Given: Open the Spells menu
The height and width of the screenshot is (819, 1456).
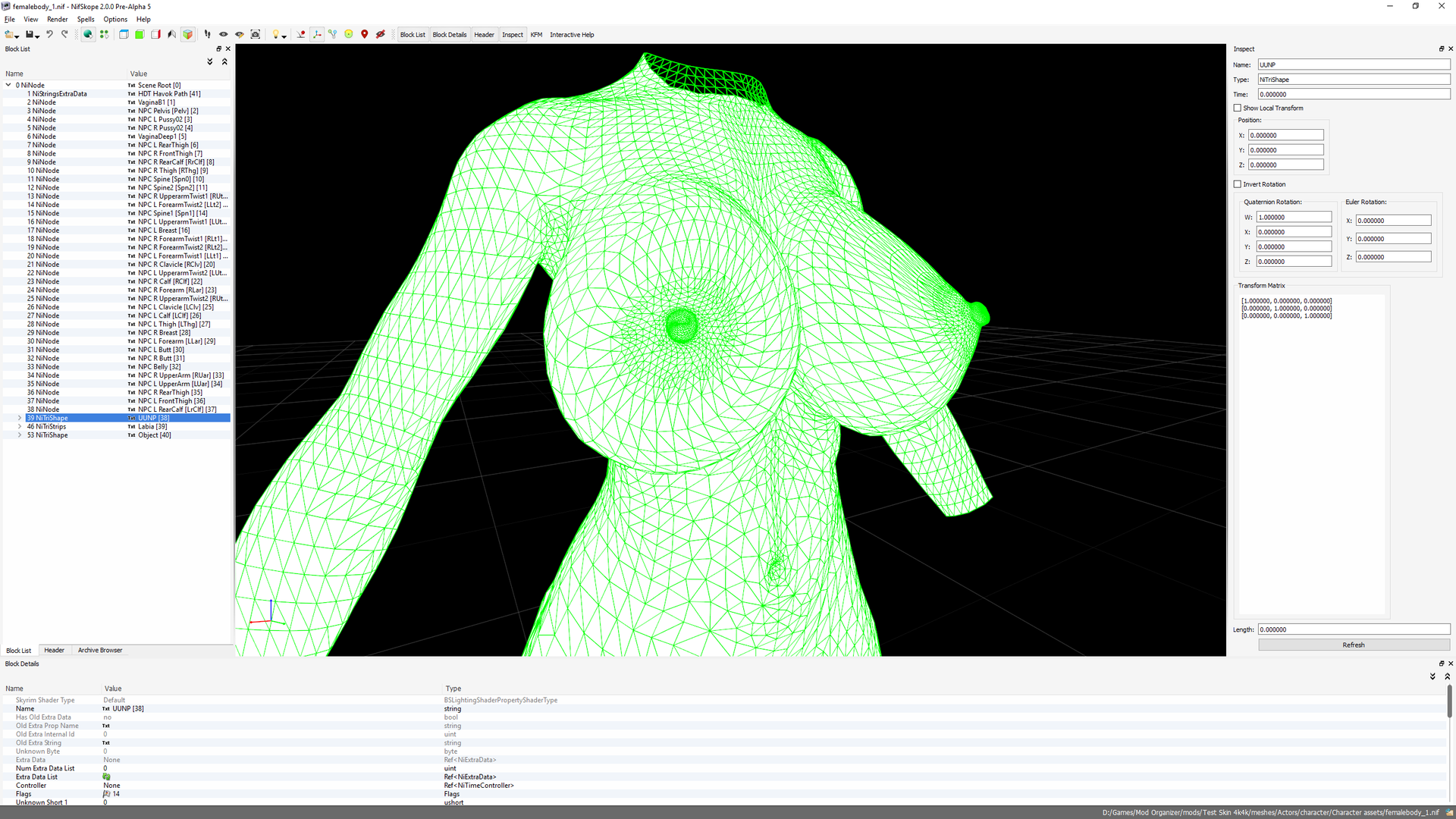Looking at the screenshot, I should tap(86, 20).
